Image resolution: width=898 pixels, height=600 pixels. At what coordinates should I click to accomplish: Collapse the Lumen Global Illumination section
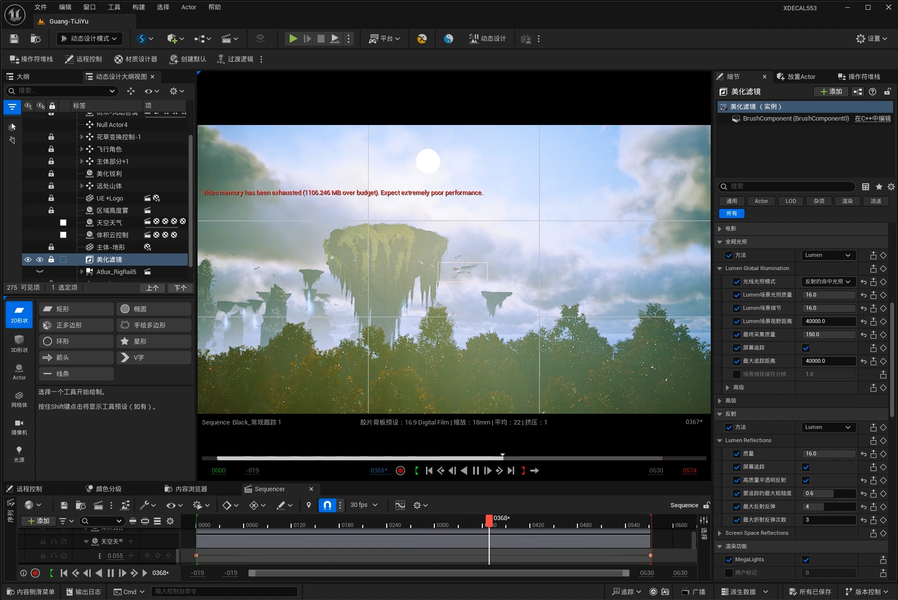coord(720,268)
